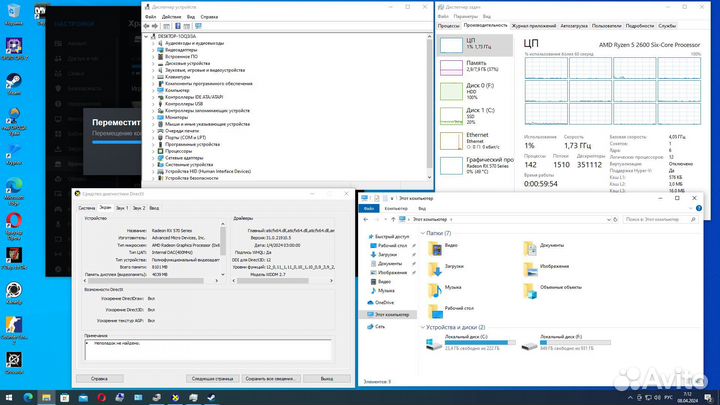Viewport: 720px width, 405px height.
Task: Switch to the Службы tab in Task Manager
Action: pyautogui.click(x=667, y=26)
